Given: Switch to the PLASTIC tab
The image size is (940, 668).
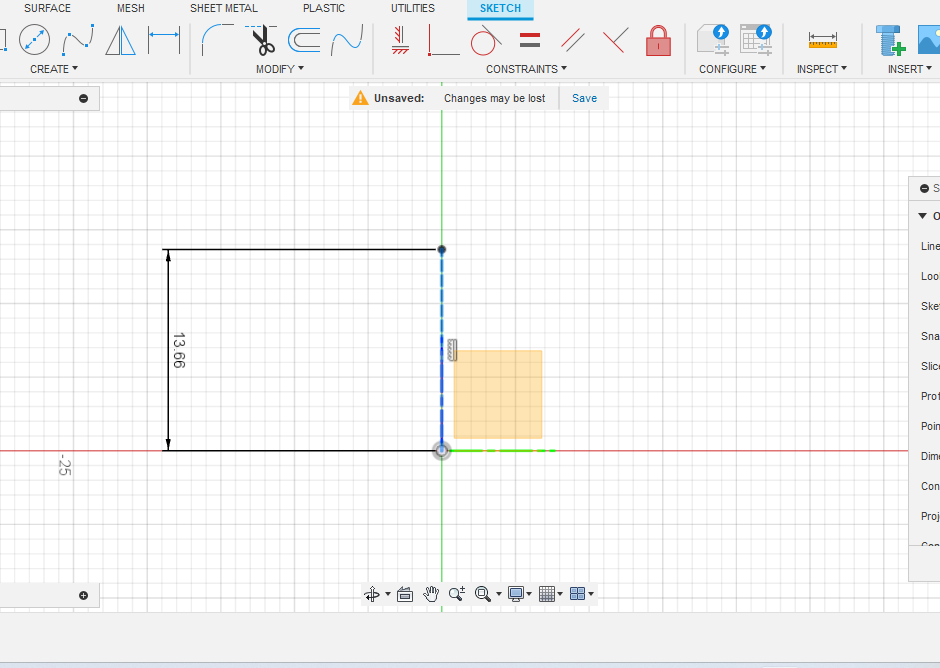Looking at the screenshot, I should [324, 8].
